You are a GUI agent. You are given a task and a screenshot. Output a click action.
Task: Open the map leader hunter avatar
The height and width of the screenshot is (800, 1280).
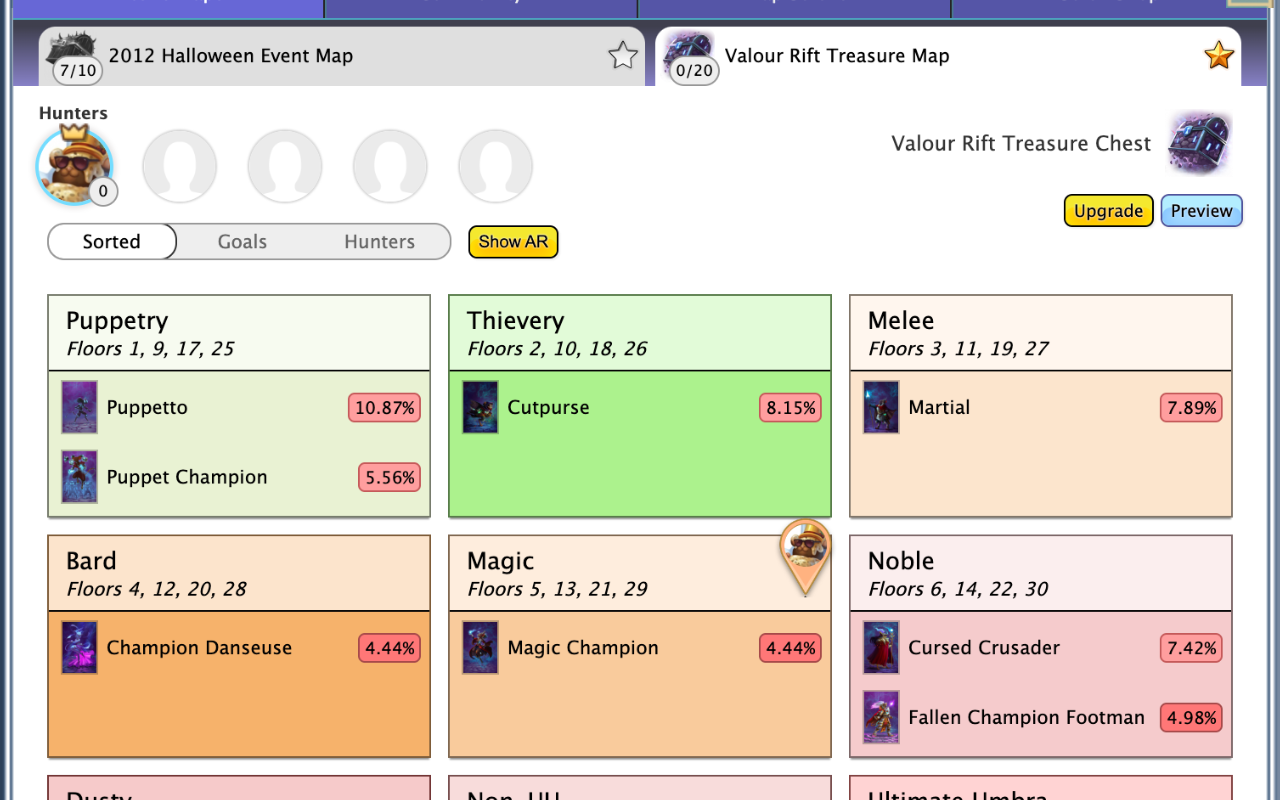click(x=74, y=165)
